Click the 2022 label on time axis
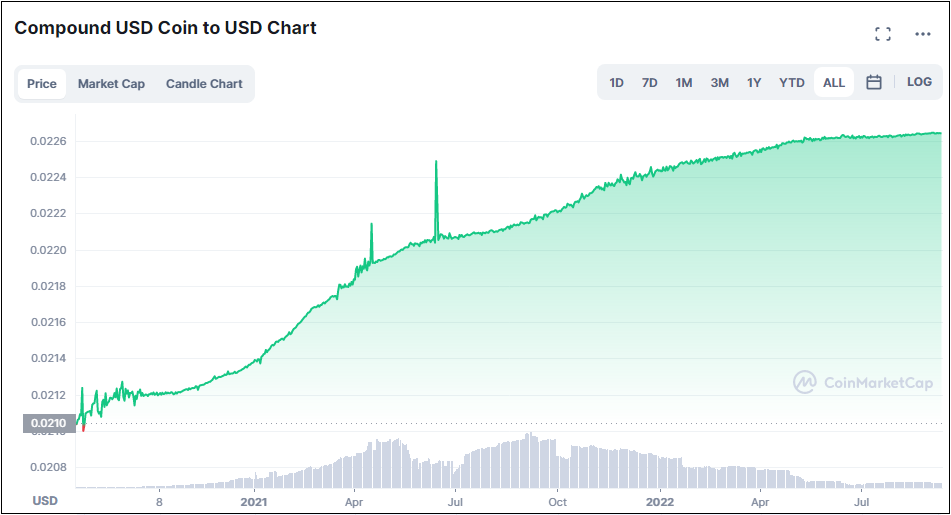Viewport: 951px width, 515px height. coord(660,500)
